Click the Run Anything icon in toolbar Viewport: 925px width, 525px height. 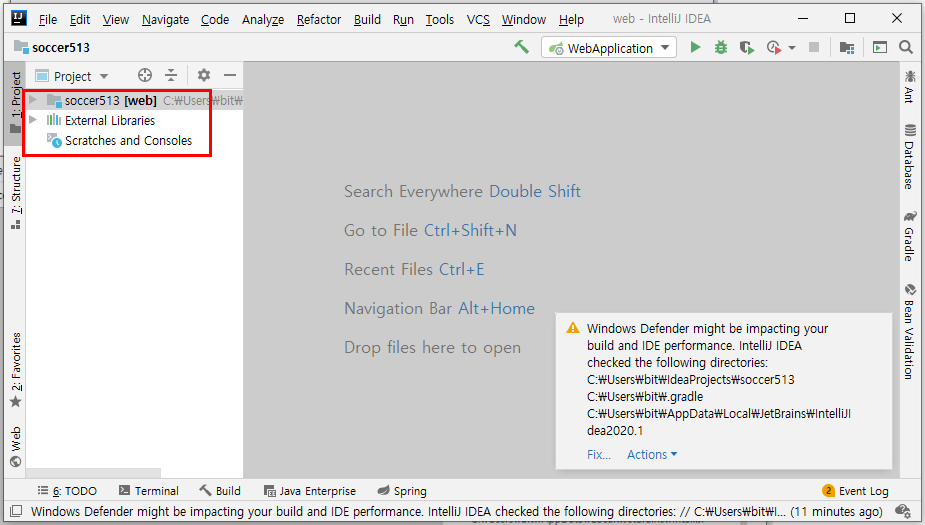click(880, 47)
